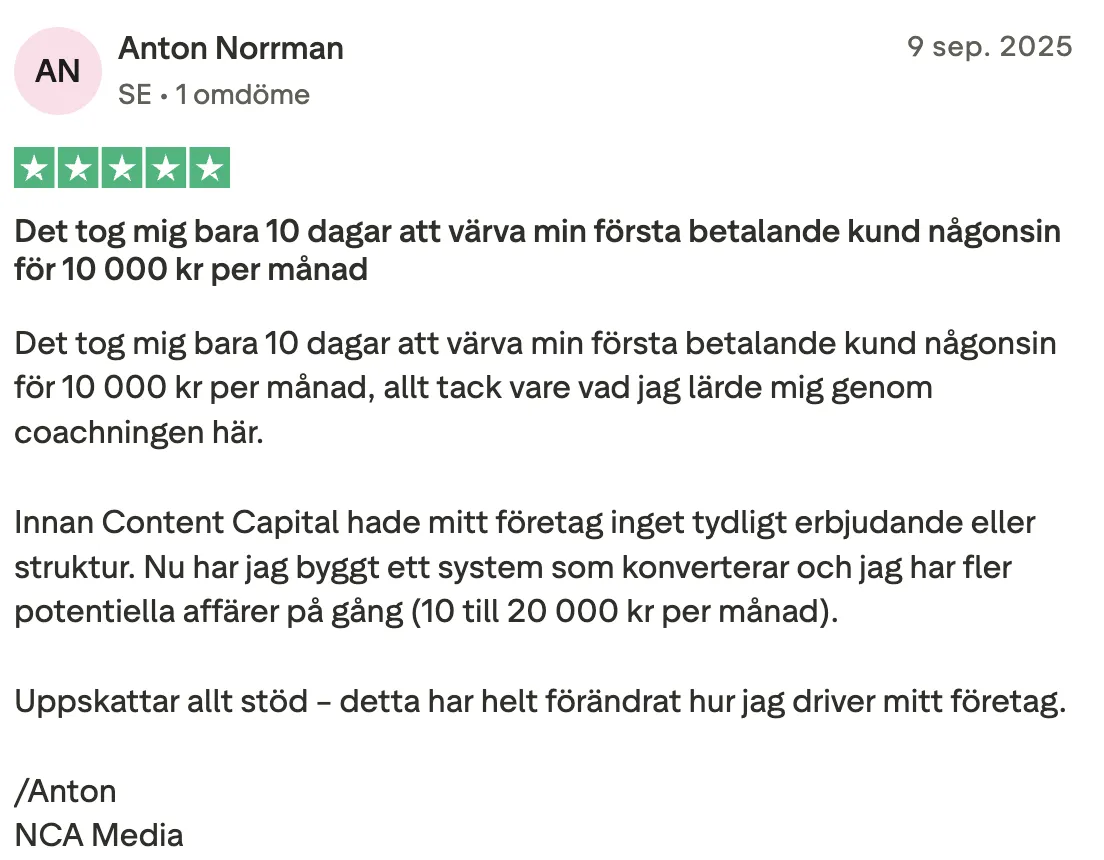Open the bold review title heading
The height and width of the screenshot is (860, 1104).
coord(537,250)
